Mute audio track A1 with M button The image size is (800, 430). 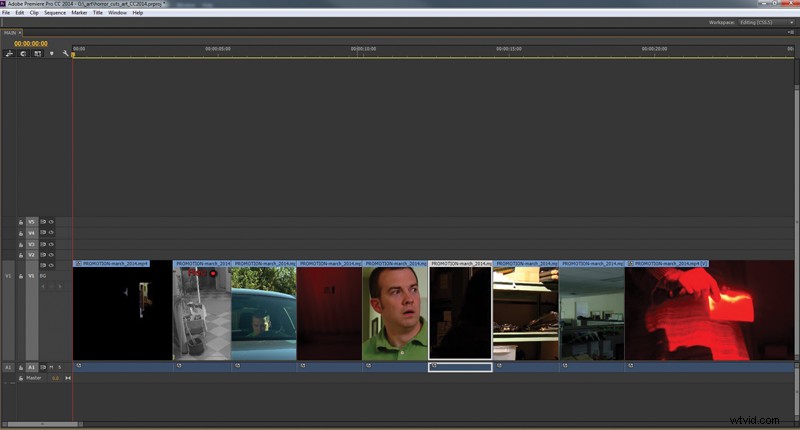[x=51, y=367]
